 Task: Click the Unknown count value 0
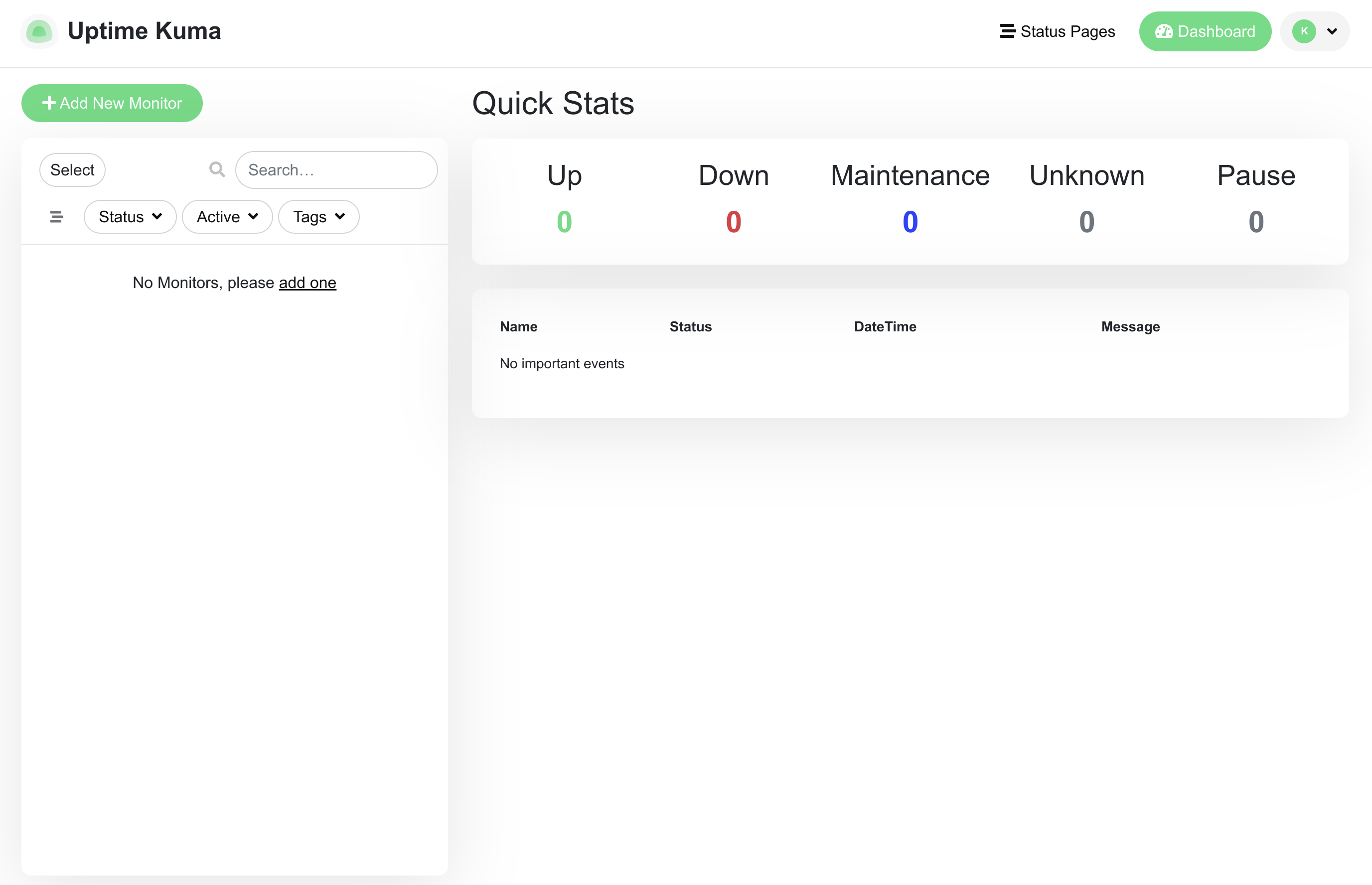[1087, 222]
